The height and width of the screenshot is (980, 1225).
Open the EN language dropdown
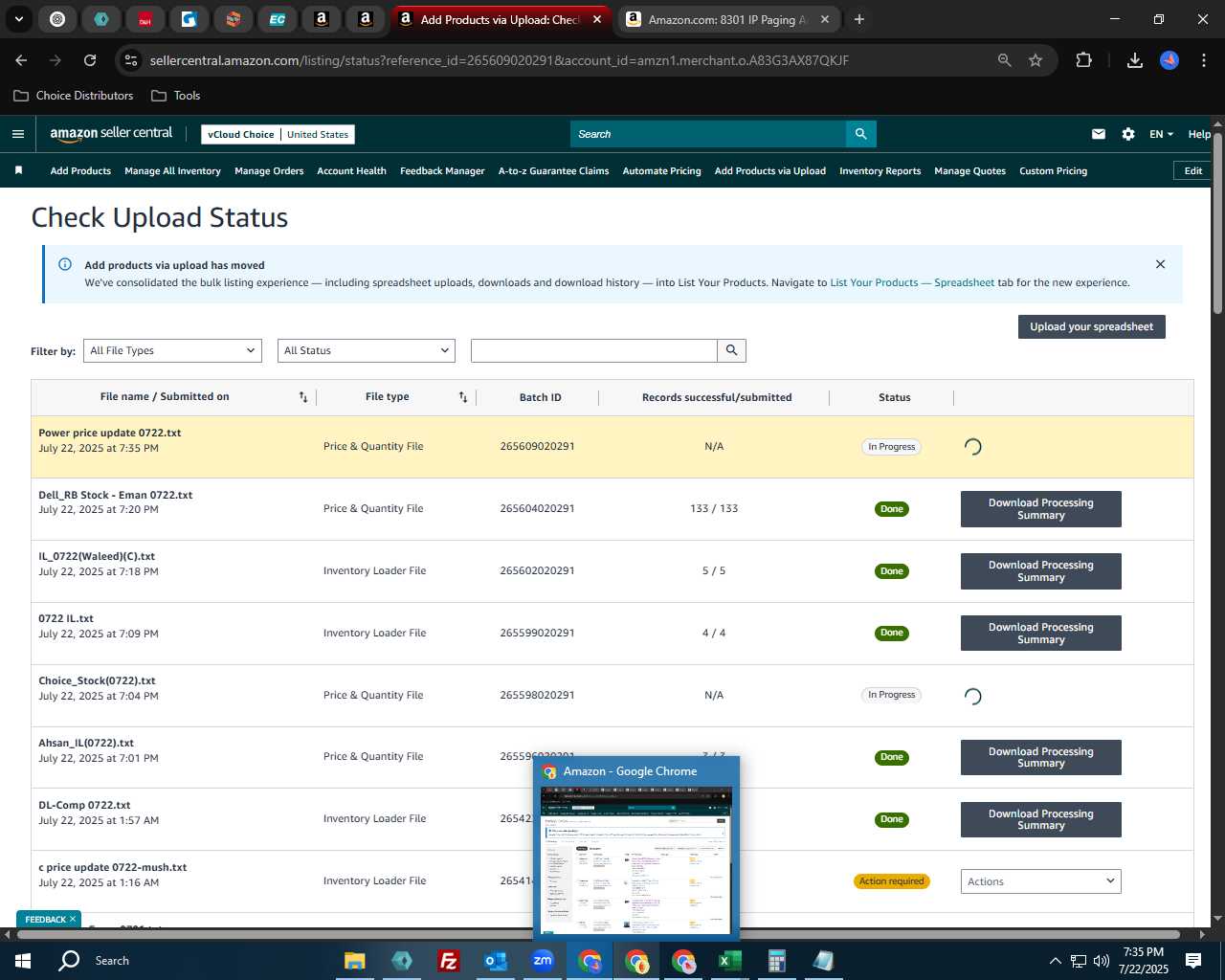point(1161,134)
